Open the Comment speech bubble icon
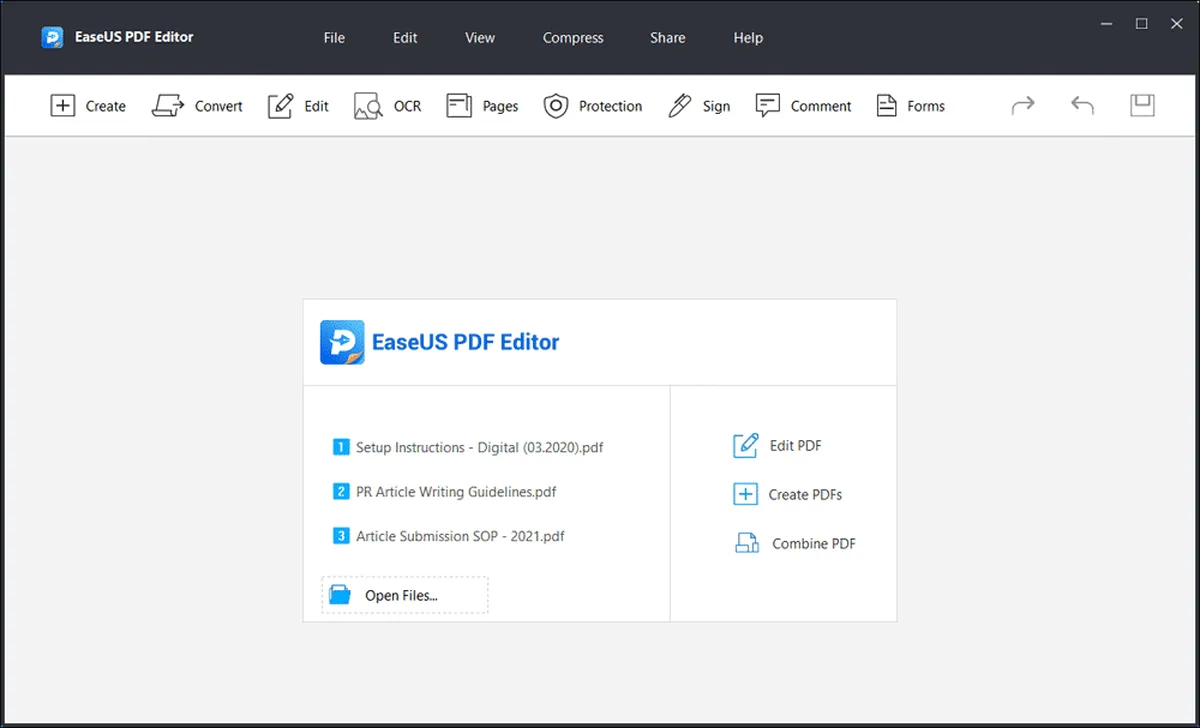 pyautogui.click(x=768, y=106)
